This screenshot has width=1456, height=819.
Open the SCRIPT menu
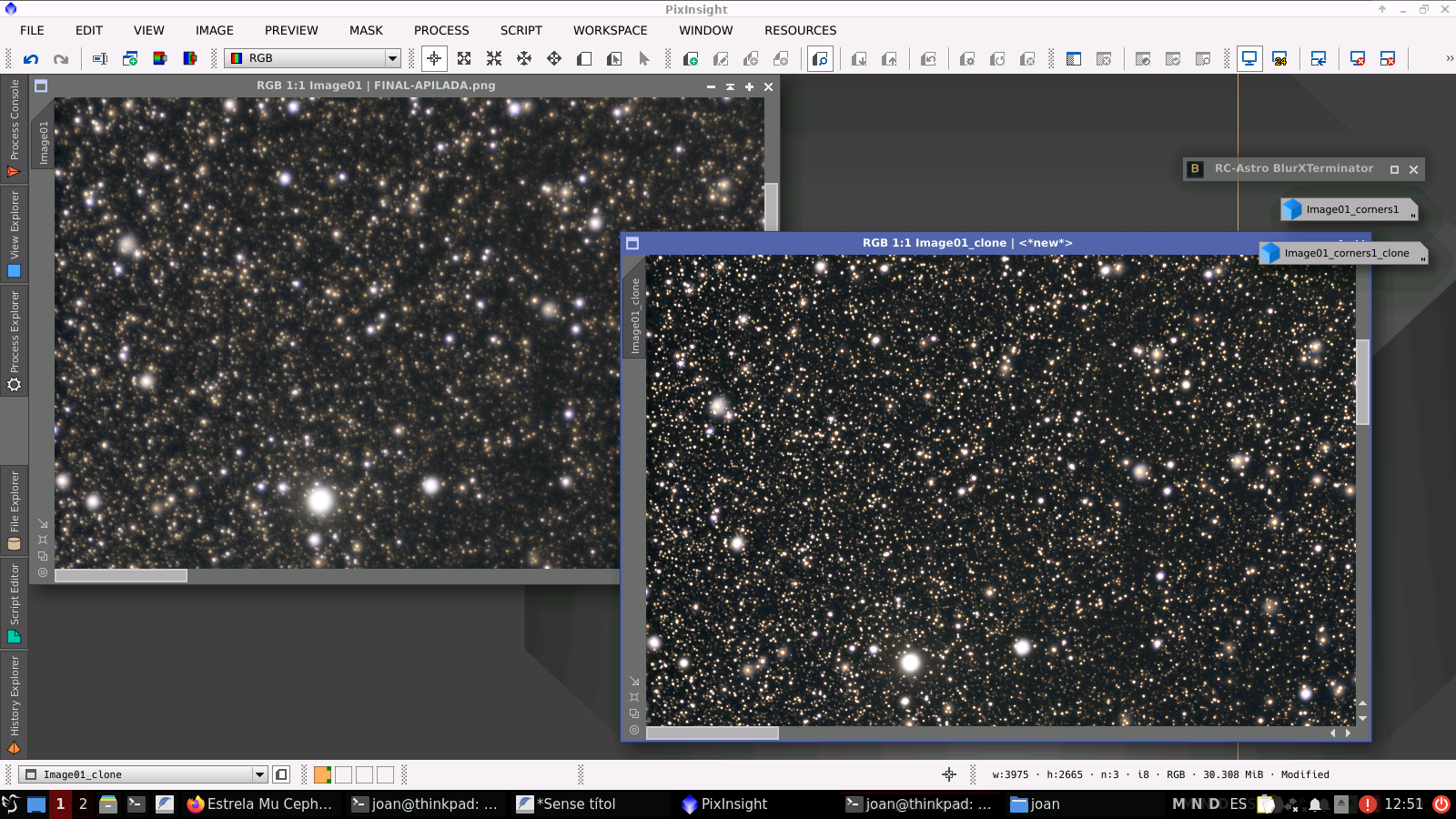pos(521,30)
